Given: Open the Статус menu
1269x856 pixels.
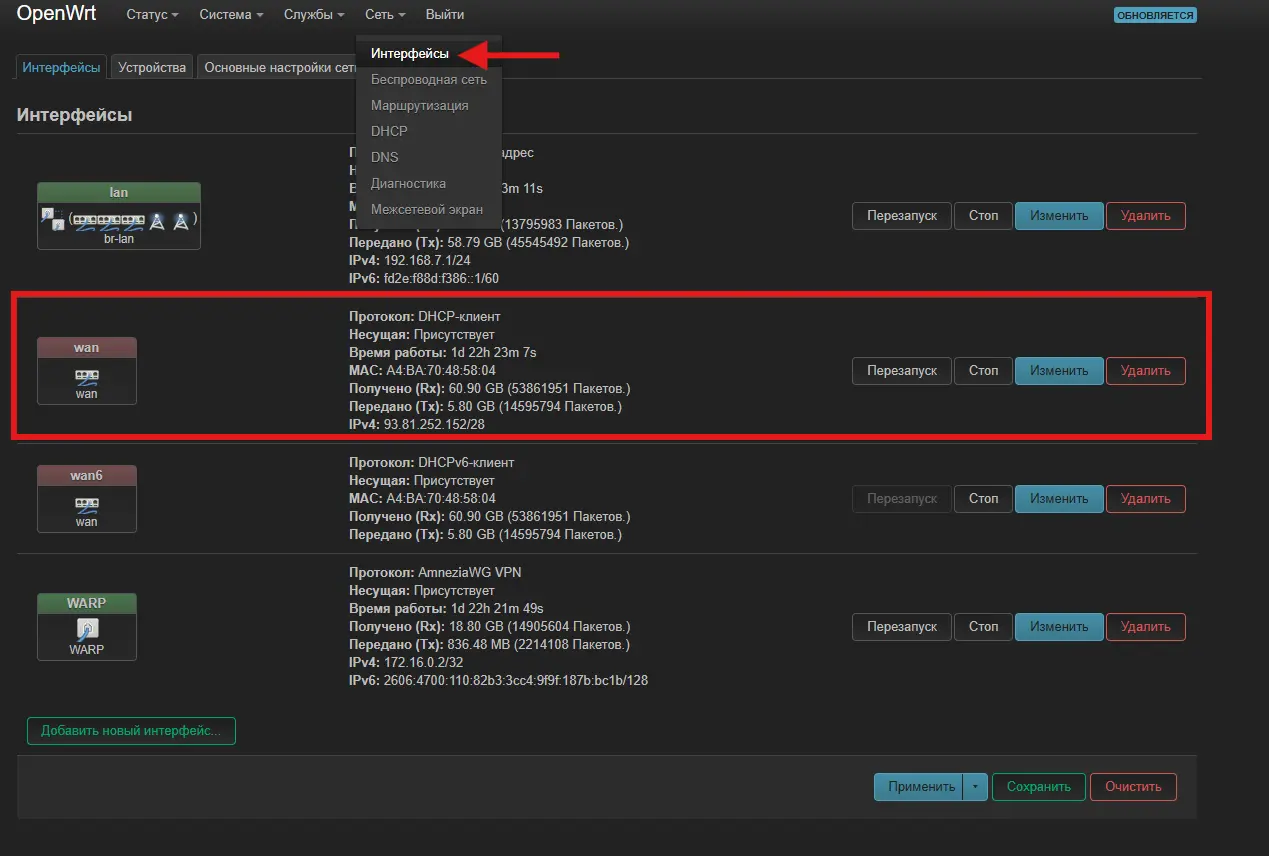Looking at the screenshot, I should [x=152, y=15].
